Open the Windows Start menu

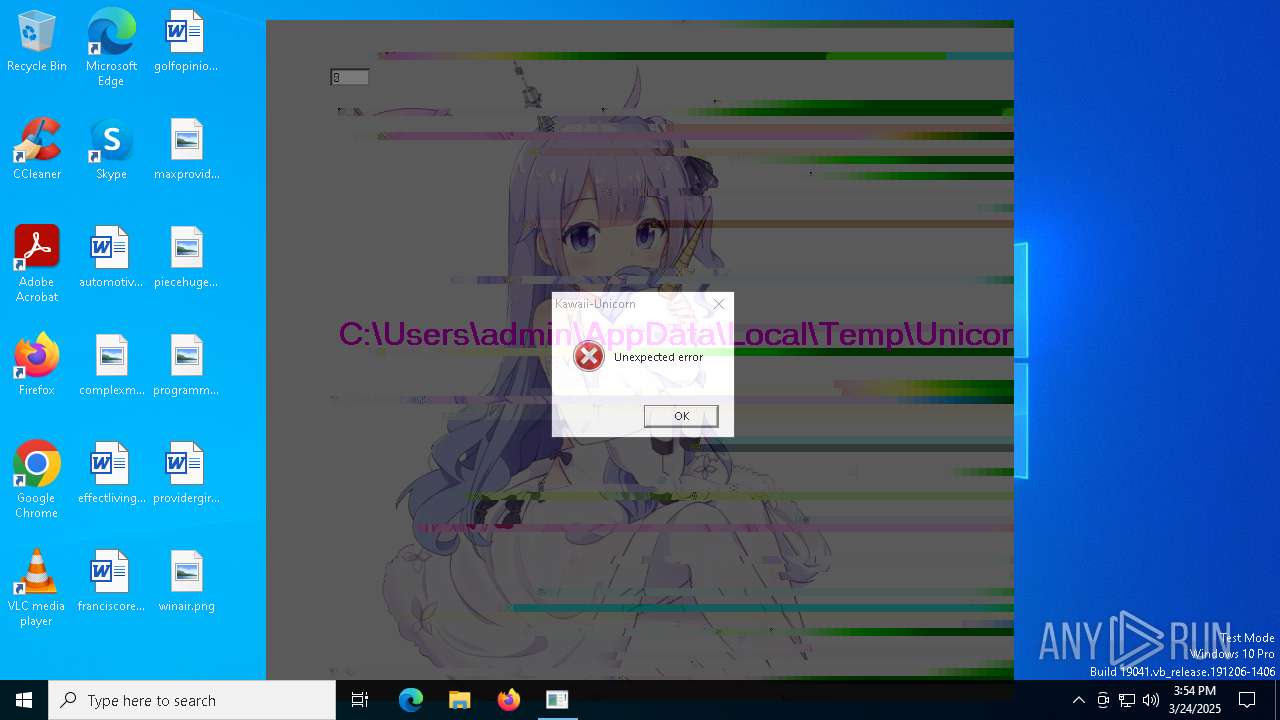coord(24,700)
